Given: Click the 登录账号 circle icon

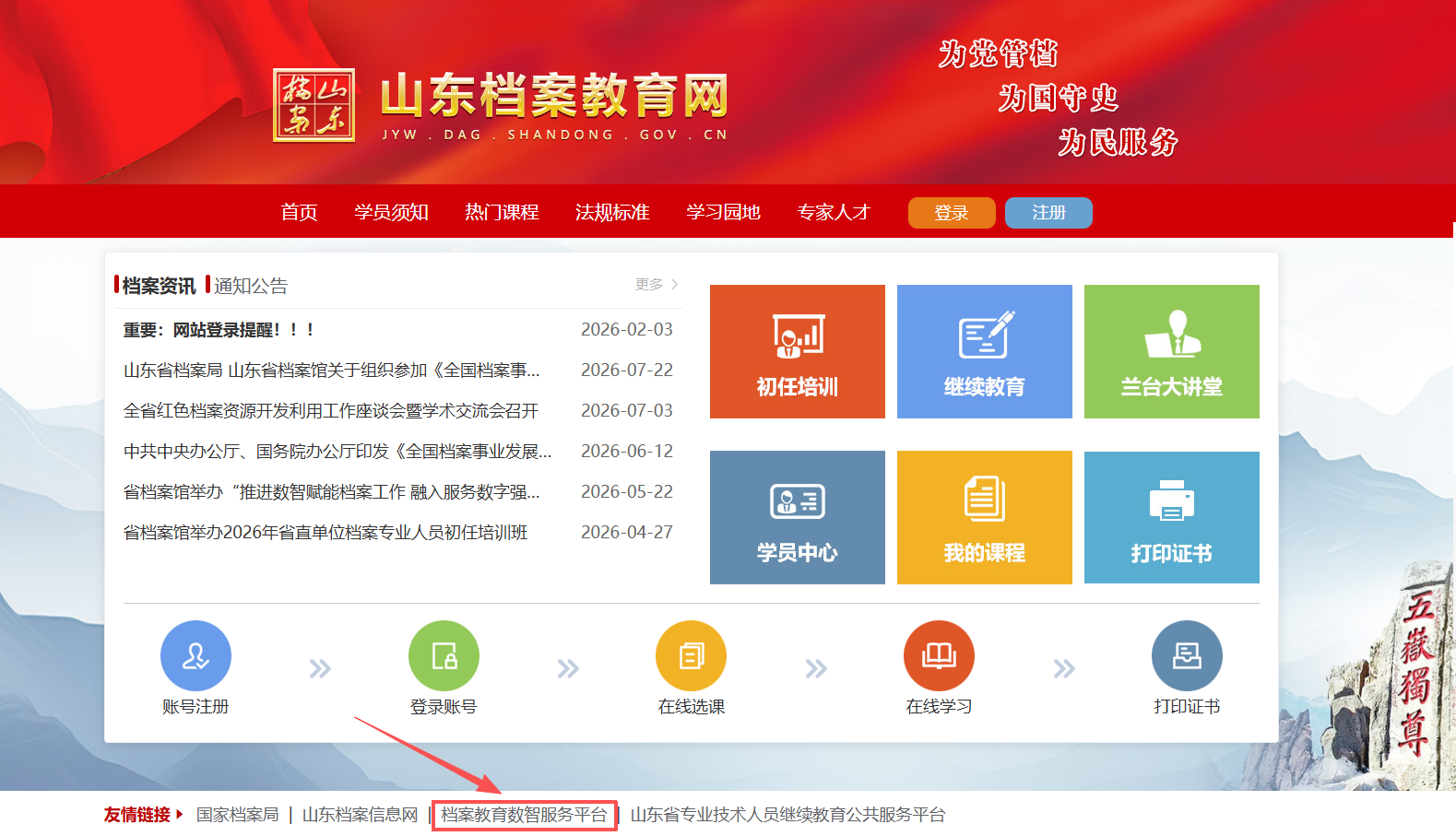Looking at the screenshot, I should pos(444,655).
